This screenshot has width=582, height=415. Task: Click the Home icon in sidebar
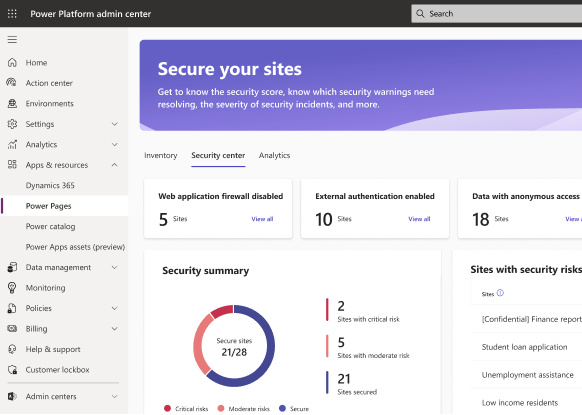(12, 62)
